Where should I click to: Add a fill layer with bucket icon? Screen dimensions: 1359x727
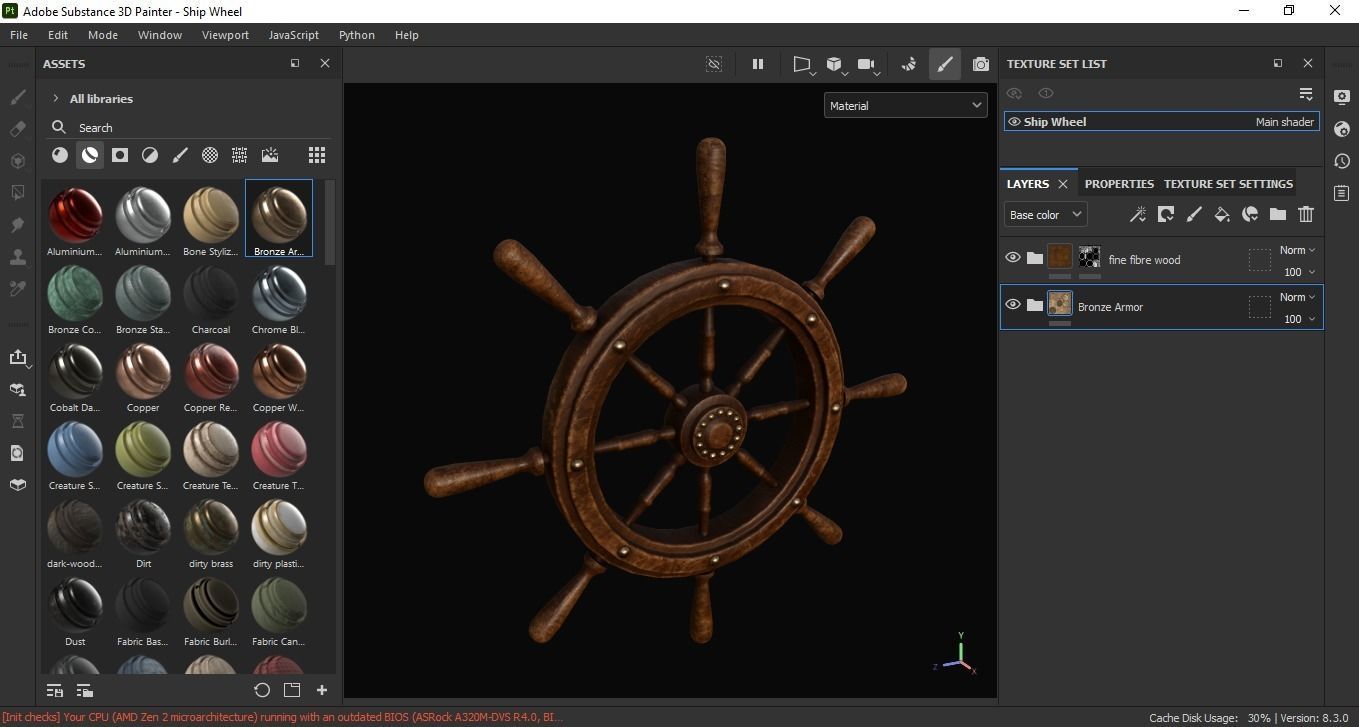click(x=1222, y=214)
